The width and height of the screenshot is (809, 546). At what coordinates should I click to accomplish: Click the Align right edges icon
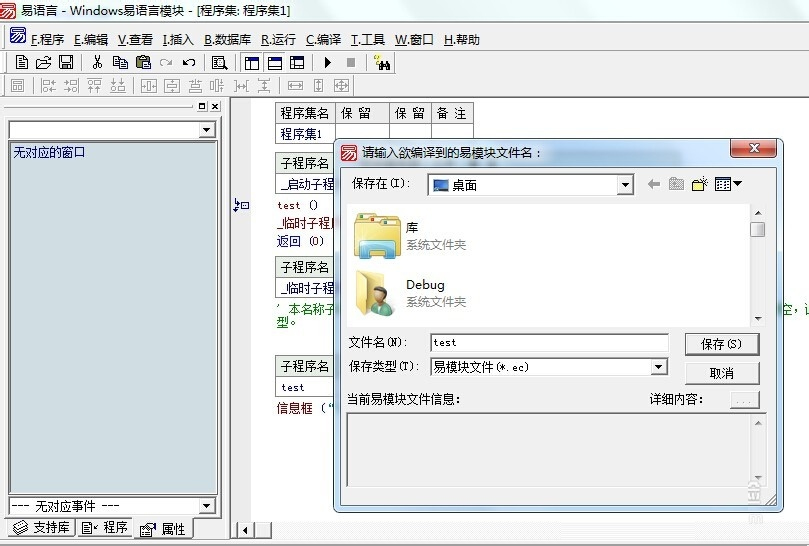point(71,86)
